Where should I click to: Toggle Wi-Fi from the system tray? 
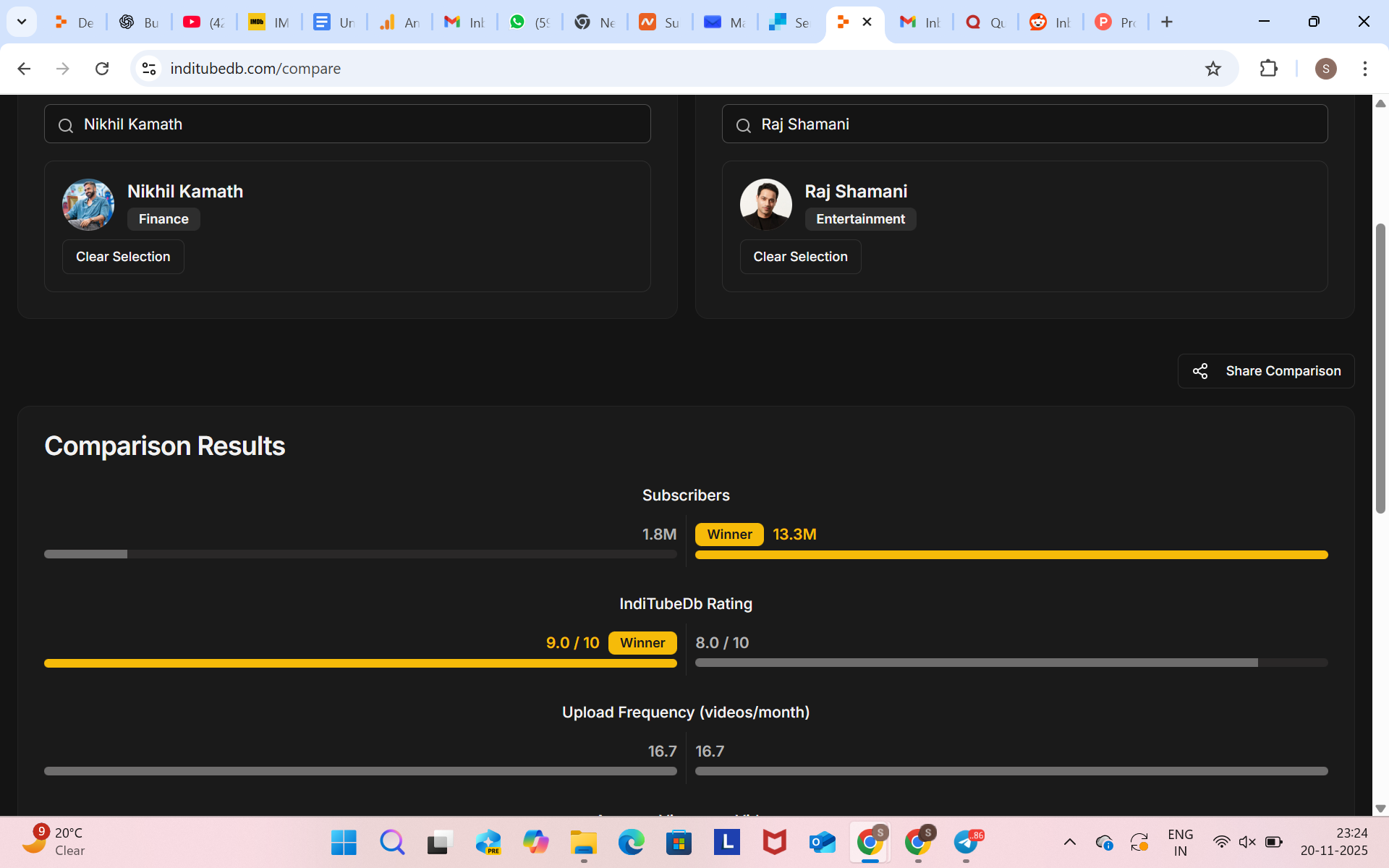point(1223,842)
